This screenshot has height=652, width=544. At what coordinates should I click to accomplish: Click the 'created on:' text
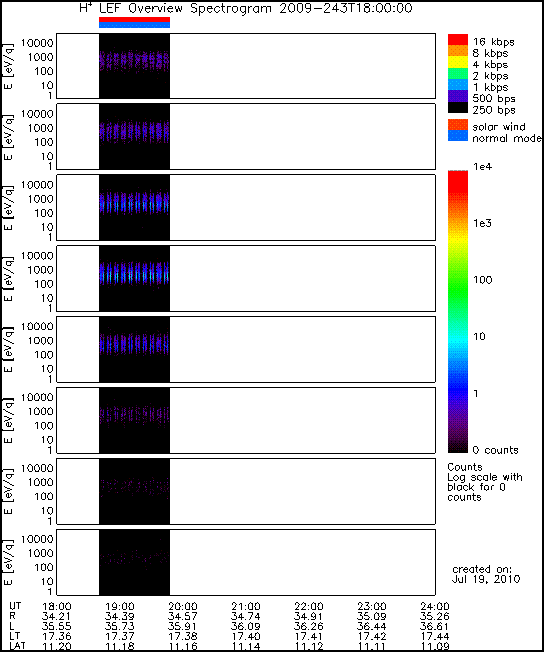[482, 569]
